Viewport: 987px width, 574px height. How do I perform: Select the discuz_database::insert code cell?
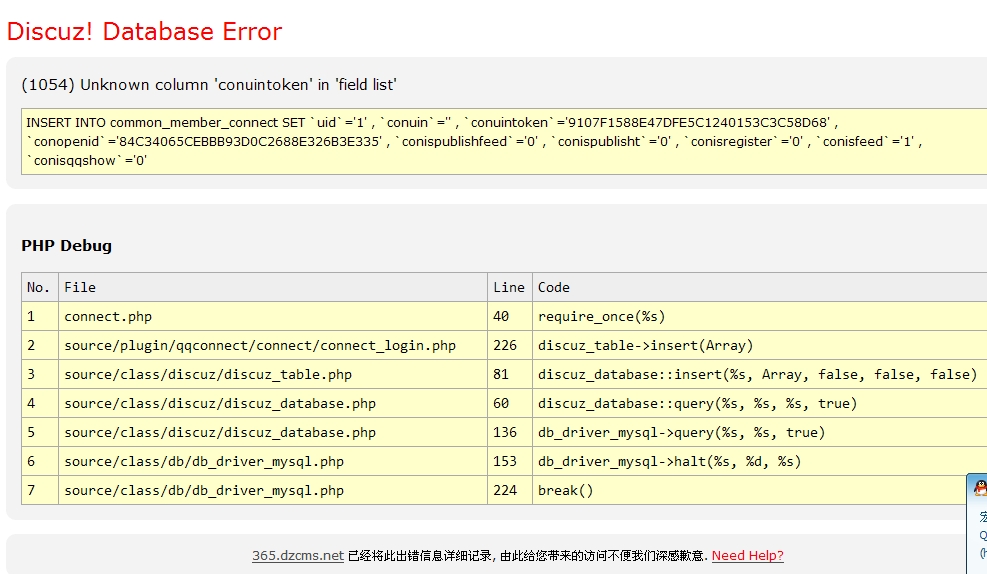pos(760,374)
